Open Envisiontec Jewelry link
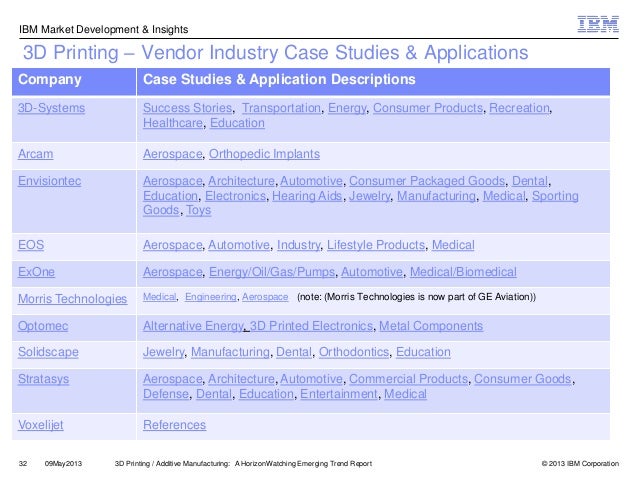638x479 pixels. (369, 196)
